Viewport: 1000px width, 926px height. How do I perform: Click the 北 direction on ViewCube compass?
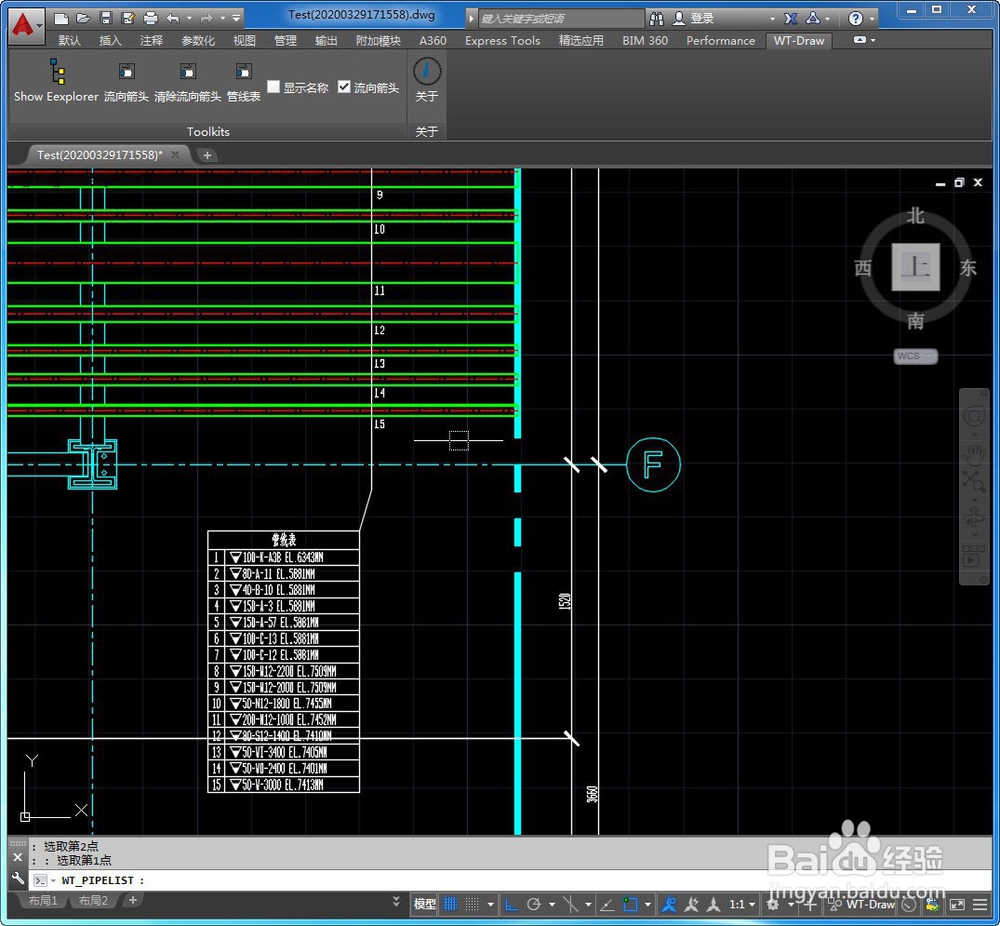coord(916,216)
